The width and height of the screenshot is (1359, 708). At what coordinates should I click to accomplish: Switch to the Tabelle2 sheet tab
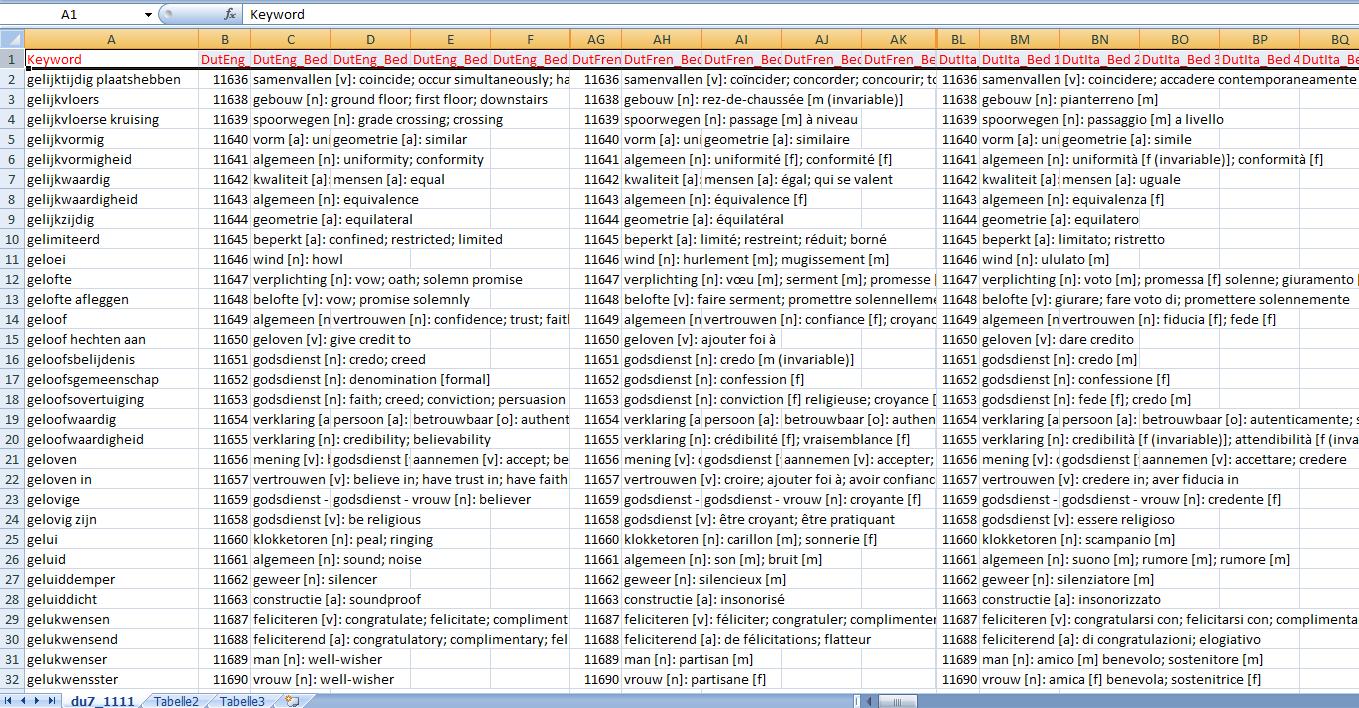[176, 701]
